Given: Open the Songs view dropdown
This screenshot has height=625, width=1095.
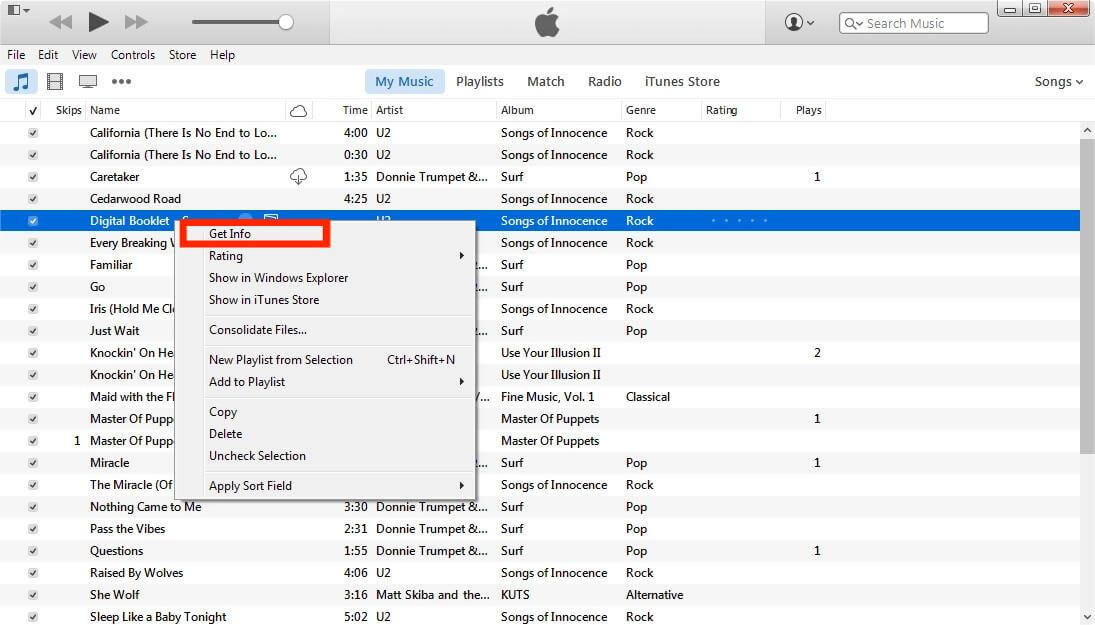Looking at the screenshot, I should (1059, 82).
